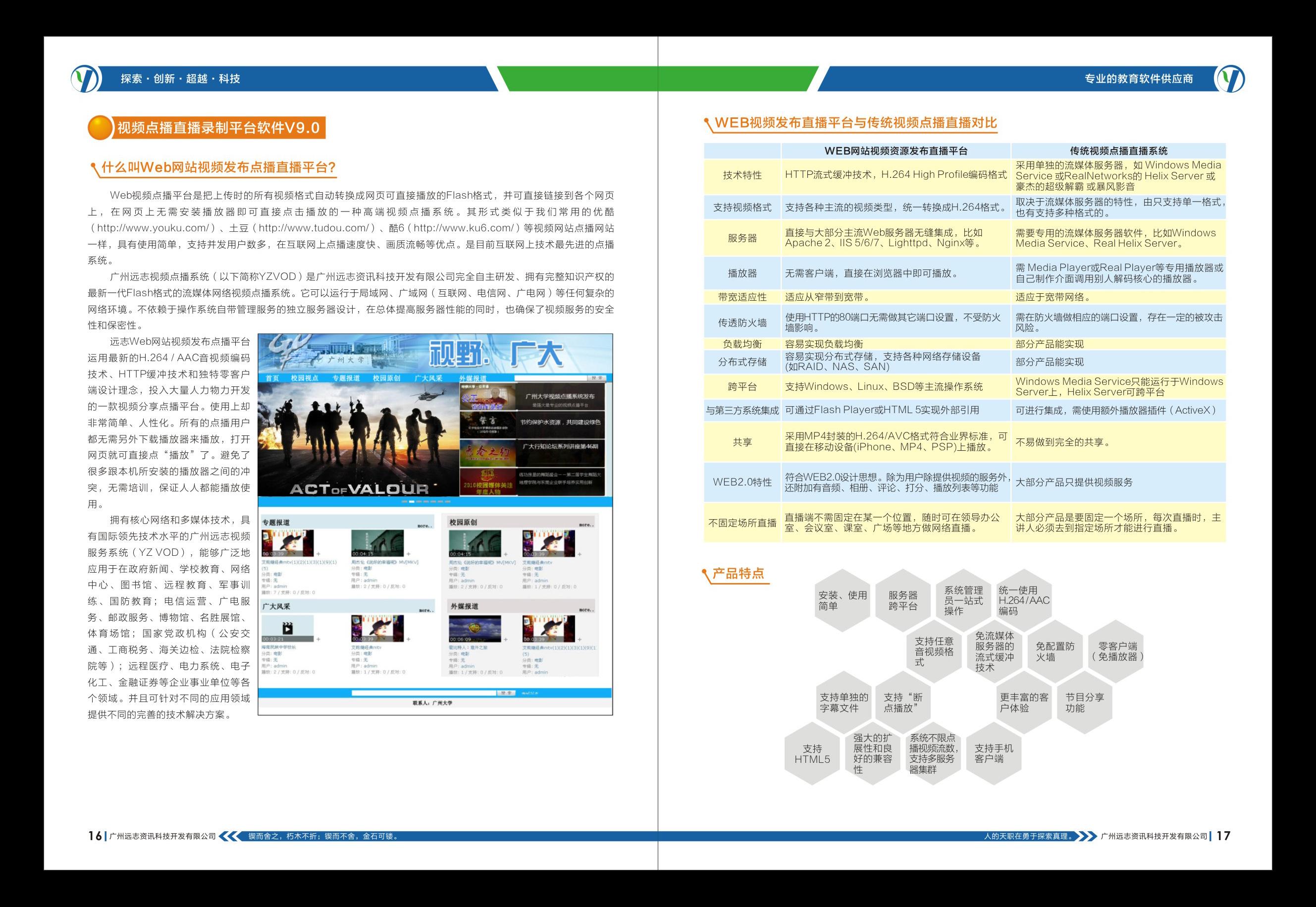This screenshot has width=1316, height=907.
Task: Open the Warner Bros video thumbnail in 外媒报道
Action: [475, 629]
